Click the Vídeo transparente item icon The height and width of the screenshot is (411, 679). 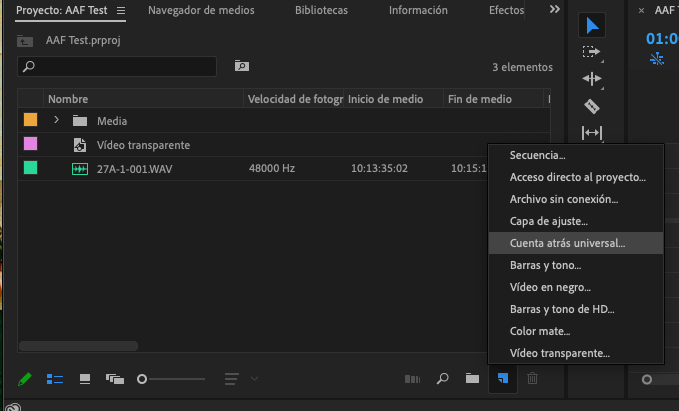coord(80,145)
